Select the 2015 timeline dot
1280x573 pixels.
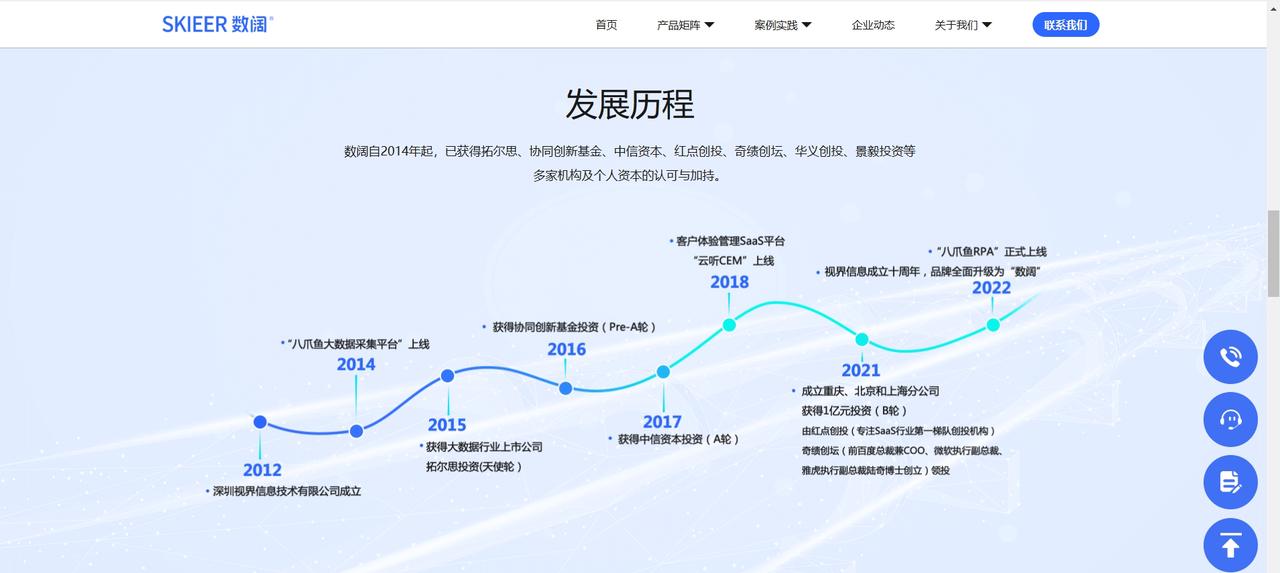pyautogui.click(x=448, y=376)
